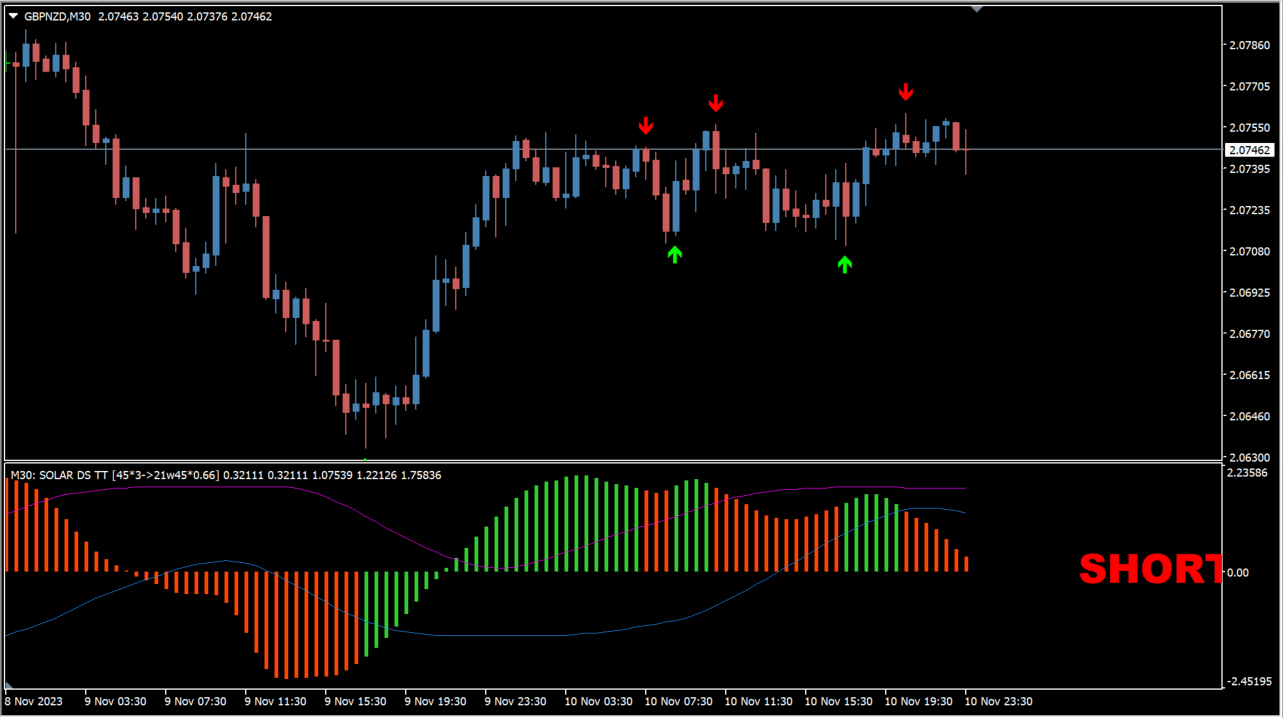Viewport: 1283px width, 718px height.
Task: Click the 2.23586 indicator maximum scale value
Action: pos(1249,474)
